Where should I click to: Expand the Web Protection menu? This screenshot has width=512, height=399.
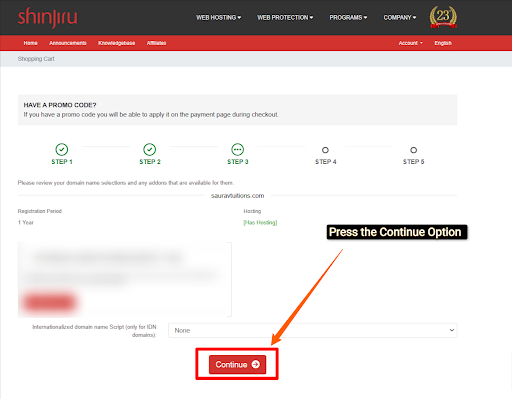pos(285,17)
